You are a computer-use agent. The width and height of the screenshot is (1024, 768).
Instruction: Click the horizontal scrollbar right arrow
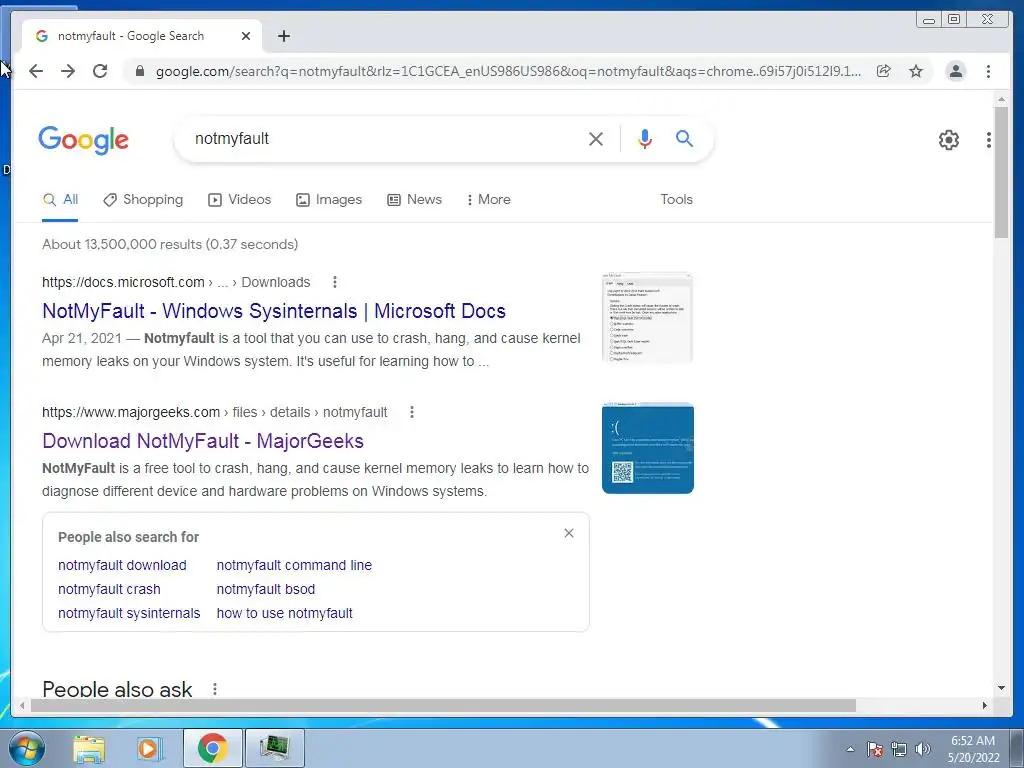tap(984, 705)
